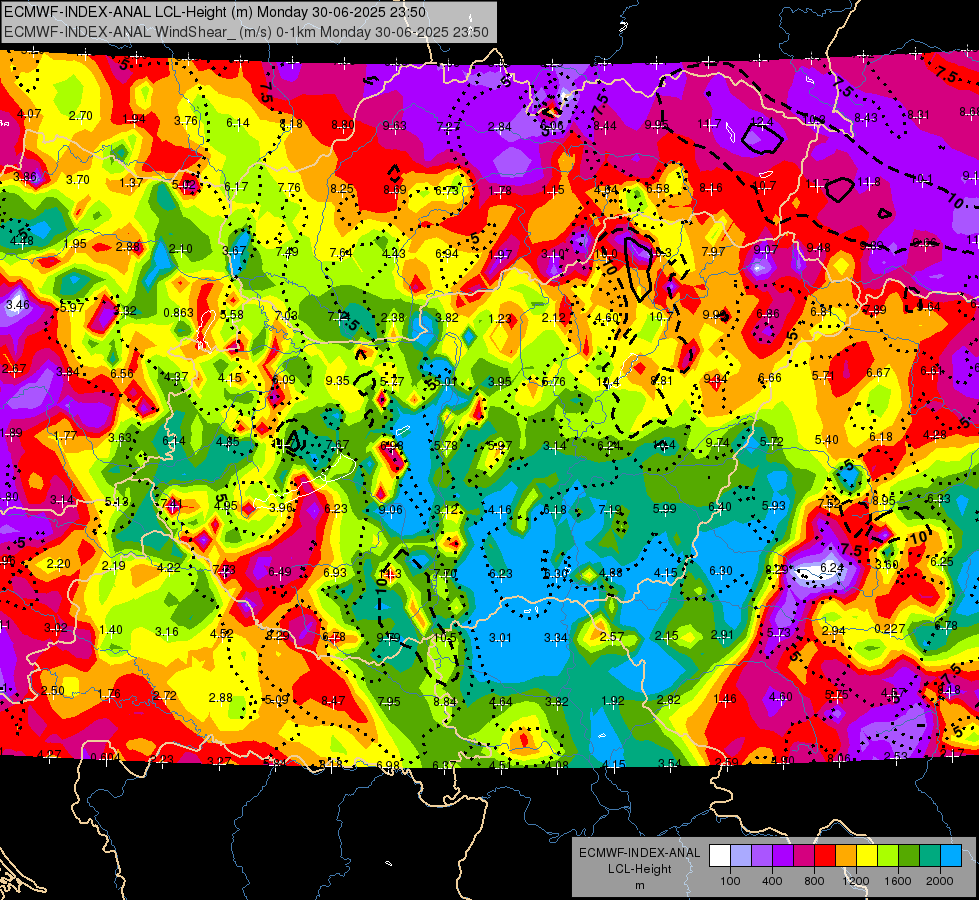Click the 400 tick label in legend
This screenshot has width=979, height=900.
pyautogui.click(x=772, y=881)
